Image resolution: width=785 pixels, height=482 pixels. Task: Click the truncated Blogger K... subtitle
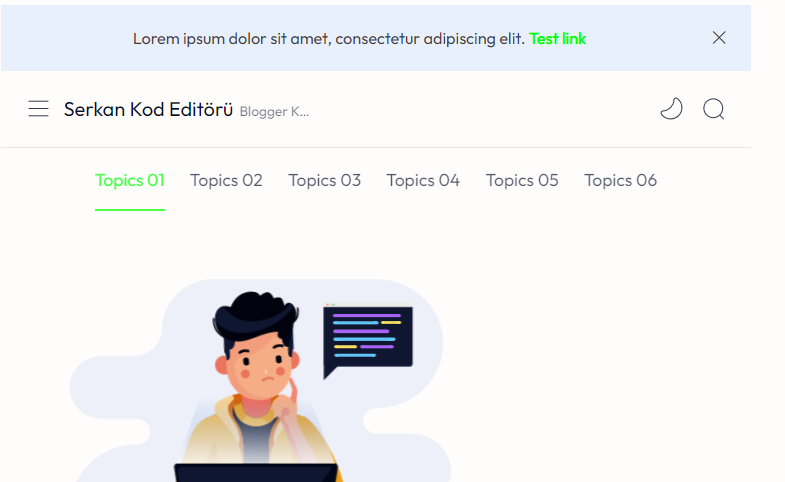point(274,111)
